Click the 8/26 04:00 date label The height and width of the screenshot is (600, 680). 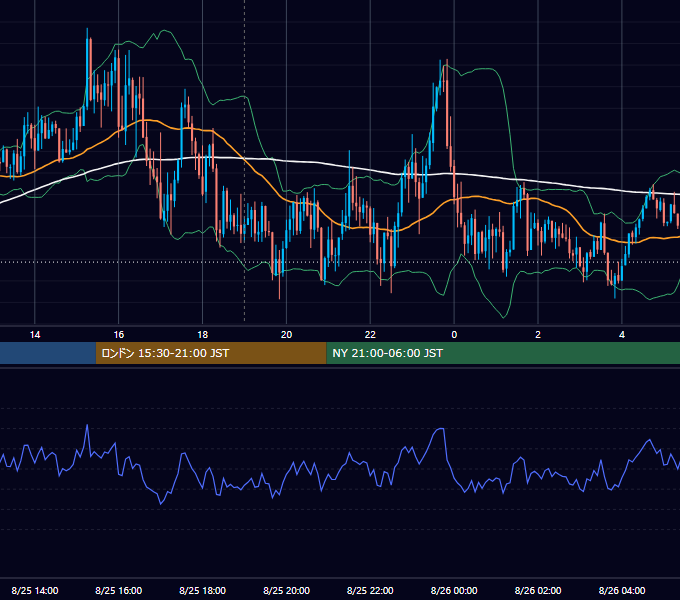pos(622,590)
